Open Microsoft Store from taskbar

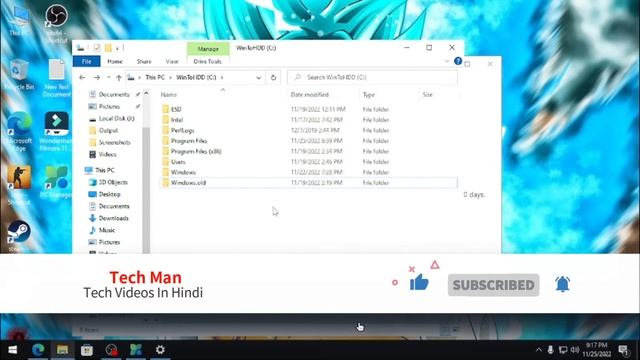(87, 350)
